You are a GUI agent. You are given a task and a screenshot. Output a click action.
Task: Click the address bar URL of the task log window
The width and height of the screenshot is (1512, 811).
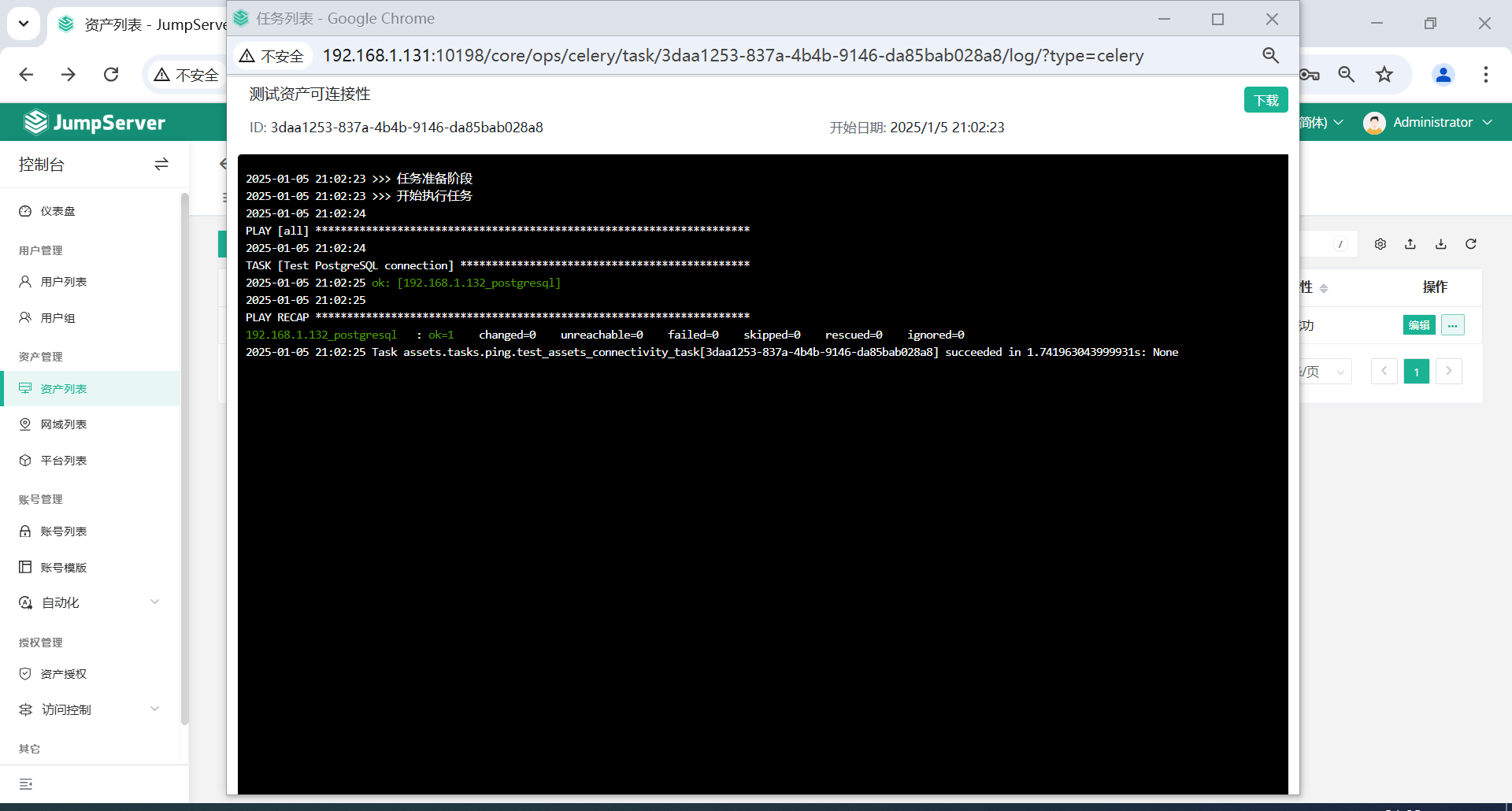[x=732, y=56]
